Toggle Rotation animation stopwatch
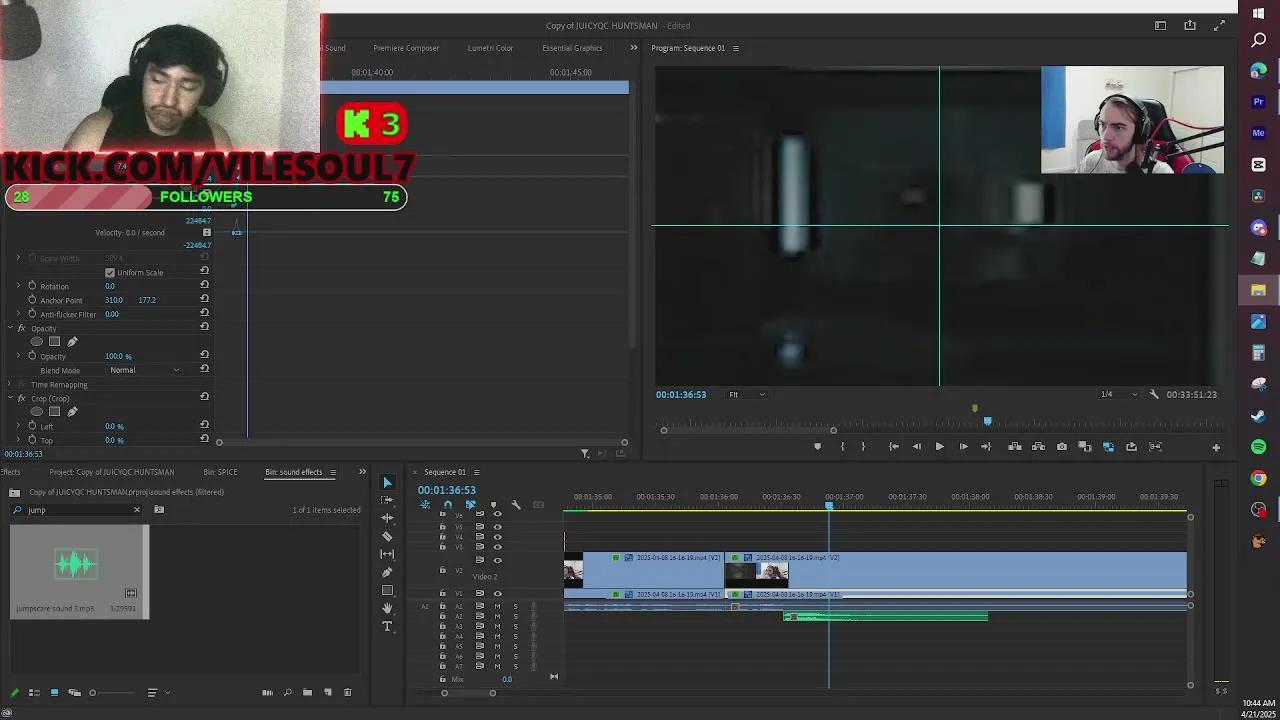1280x720 pixels. coord(32,286)
